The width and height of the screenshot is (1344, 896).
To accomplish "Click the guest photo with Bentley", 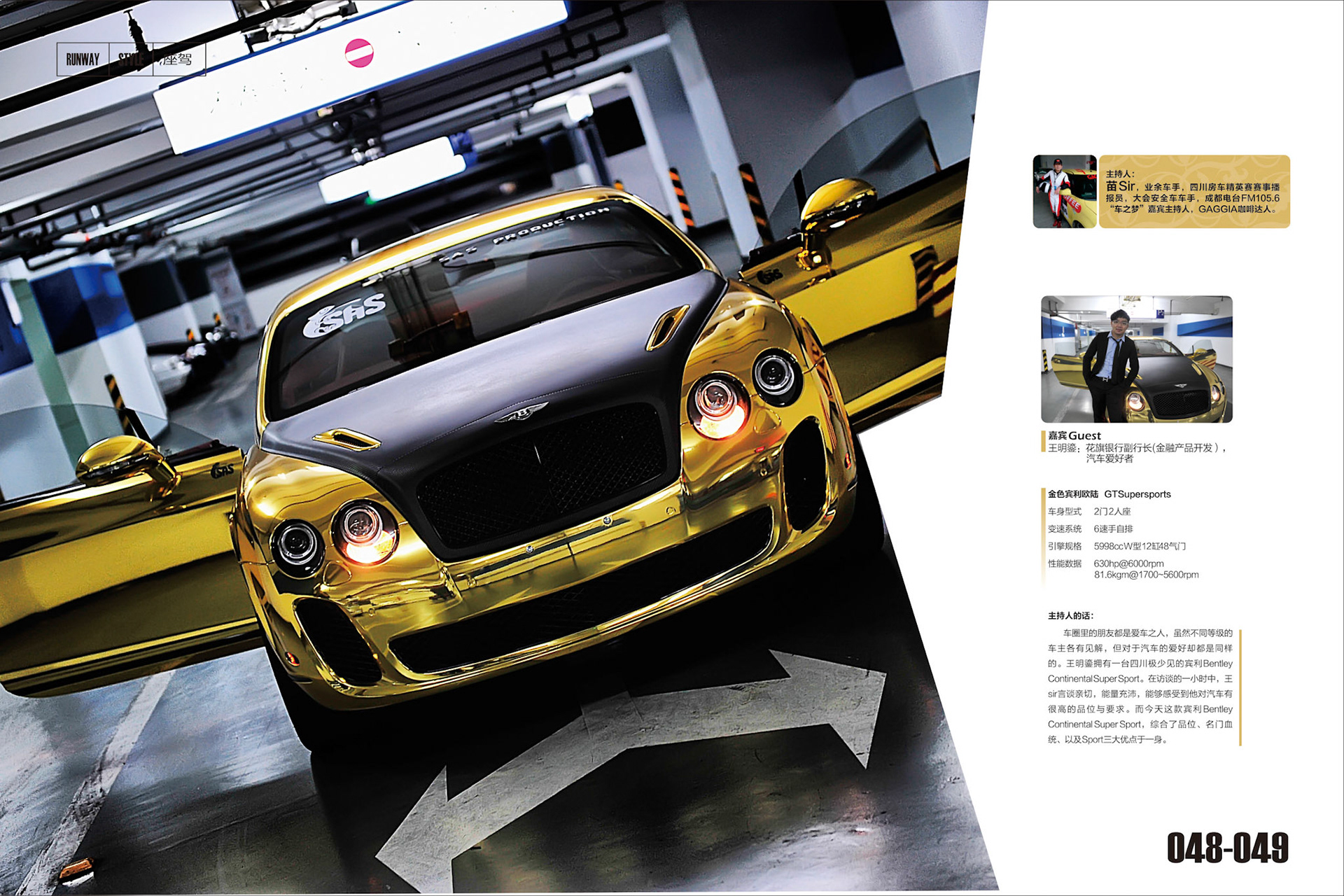I will click(1136, 358).
